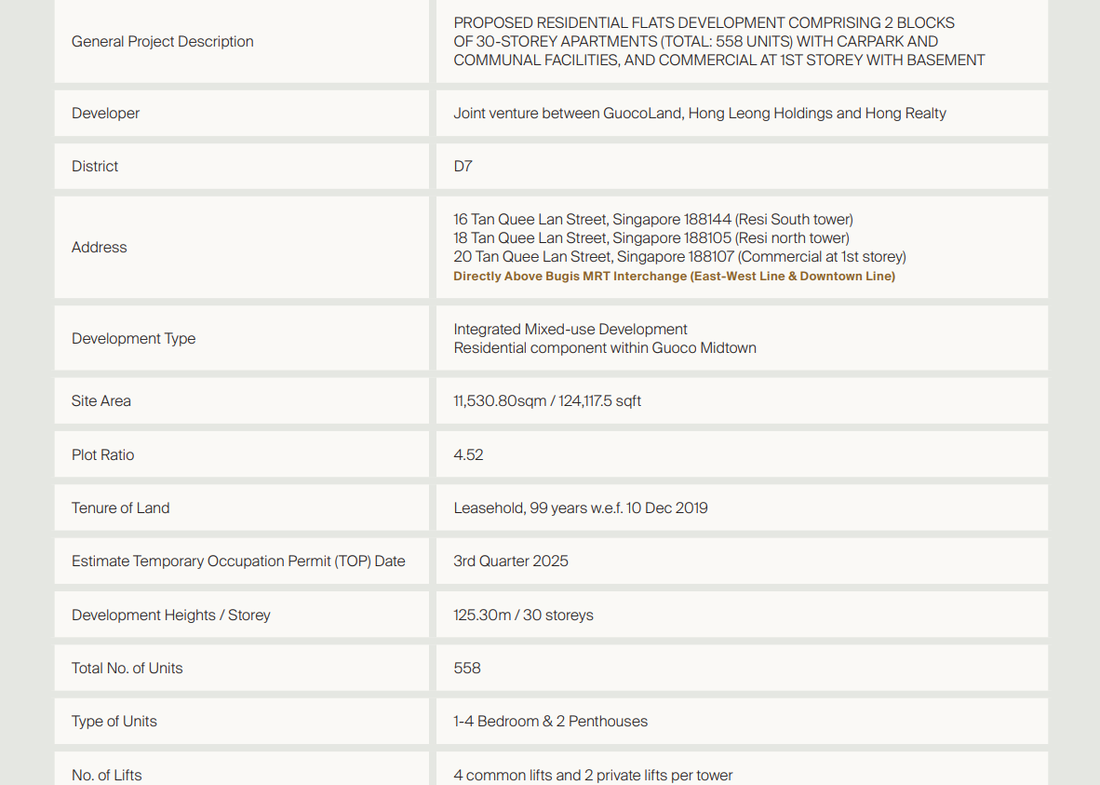Image resolution: width=1100 pixels, height=785 pixels.
Task: Click the 'Type of Units' label
Action: tap(114, 721)
